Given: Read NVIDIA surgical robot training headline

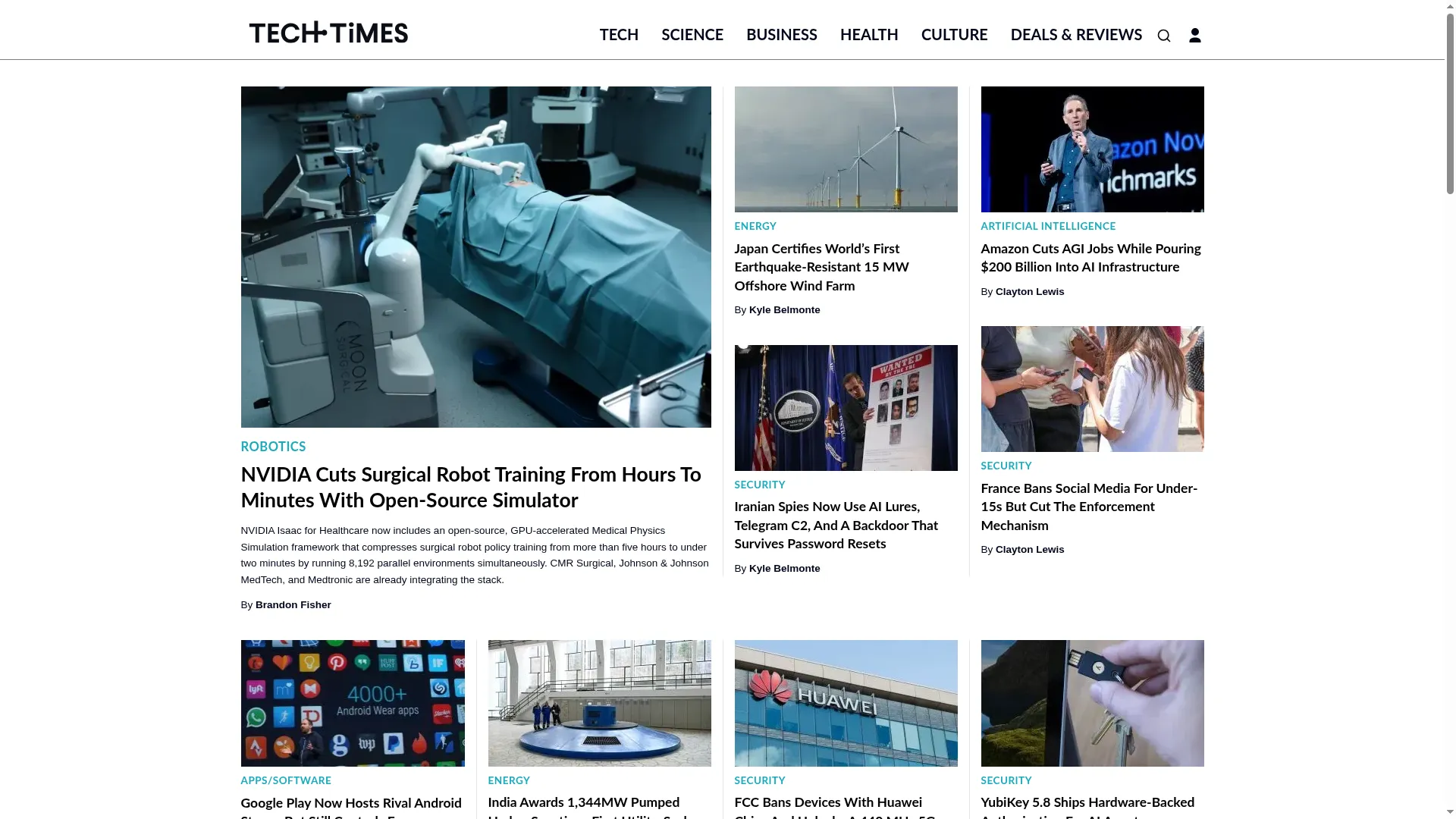Looking at the screenshot, I should pyautogui.click(x=471, y=487).
